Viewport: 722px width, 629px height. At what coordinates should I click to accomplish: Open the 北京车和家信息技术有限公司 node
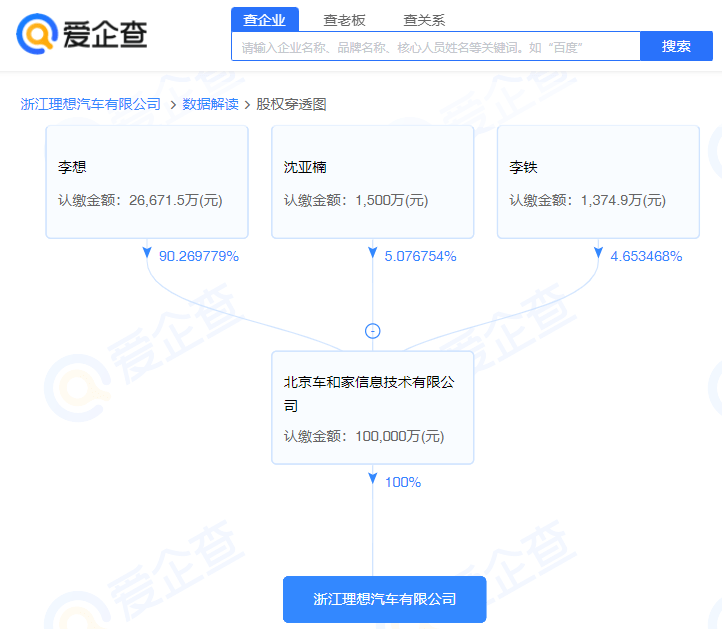(373, 408)
